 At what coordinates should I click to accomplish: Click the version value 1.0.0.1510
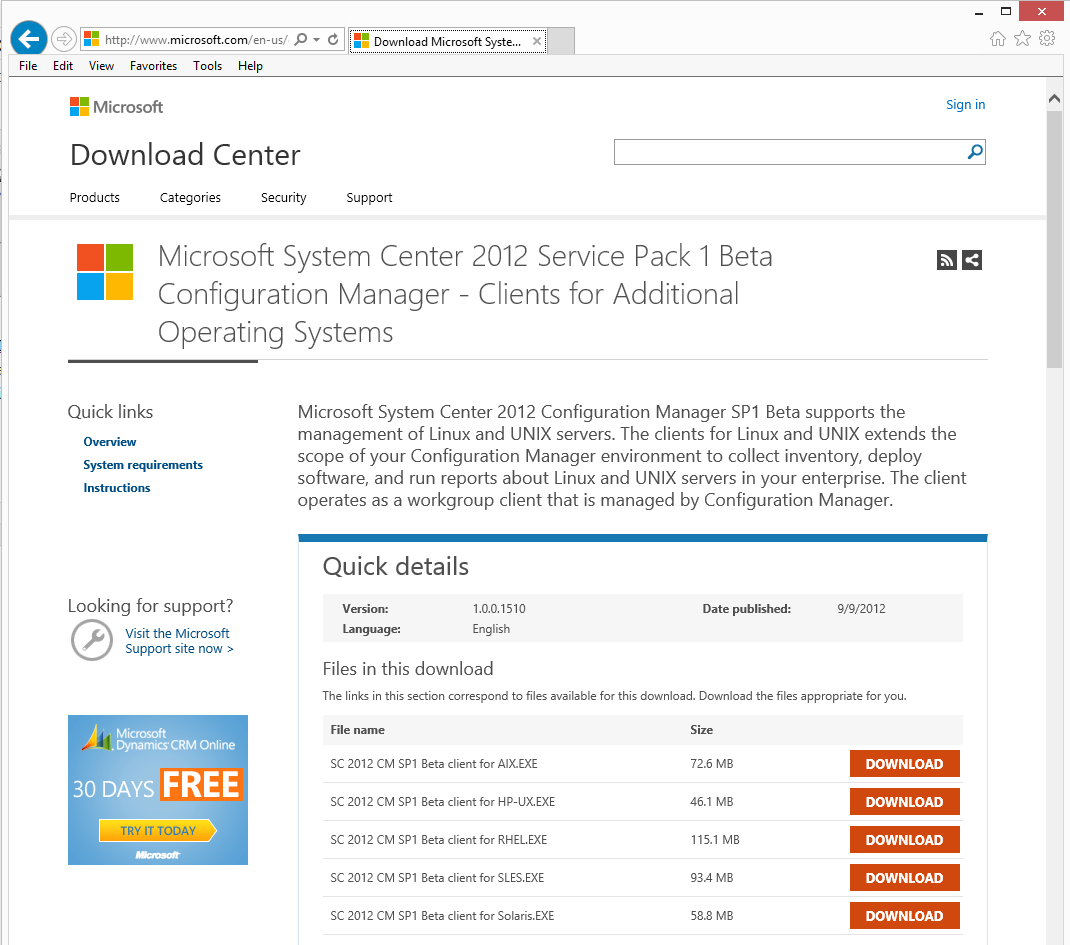[499, 609]
